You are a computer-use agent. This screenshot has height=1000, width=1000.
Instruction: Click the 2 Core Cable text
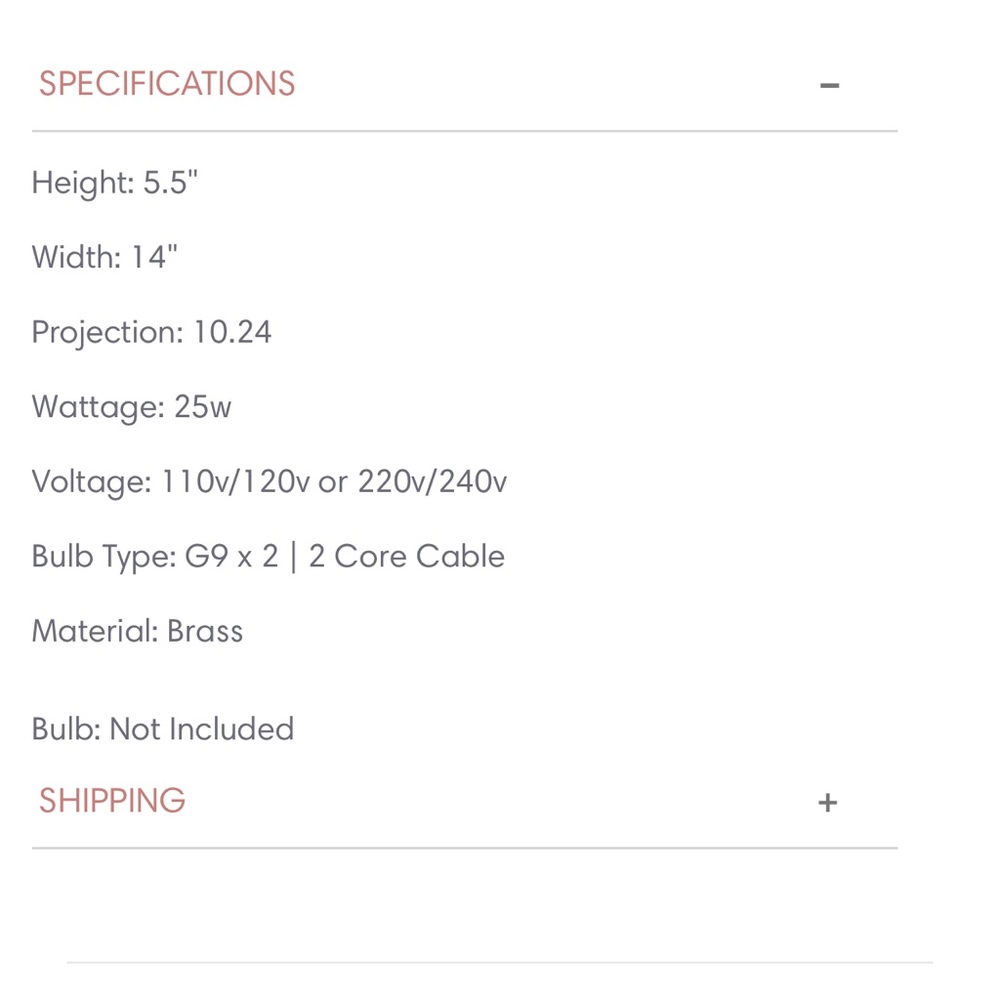pos(406,556)
